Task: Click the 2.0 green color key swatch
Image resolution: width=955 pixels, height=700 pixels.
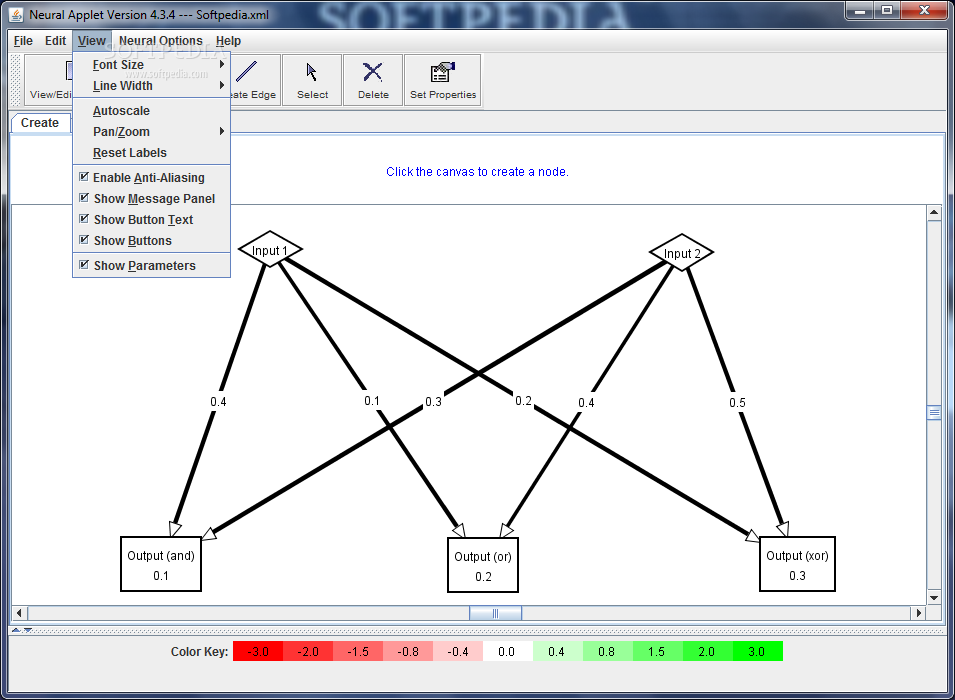Action: pos(708,651)
